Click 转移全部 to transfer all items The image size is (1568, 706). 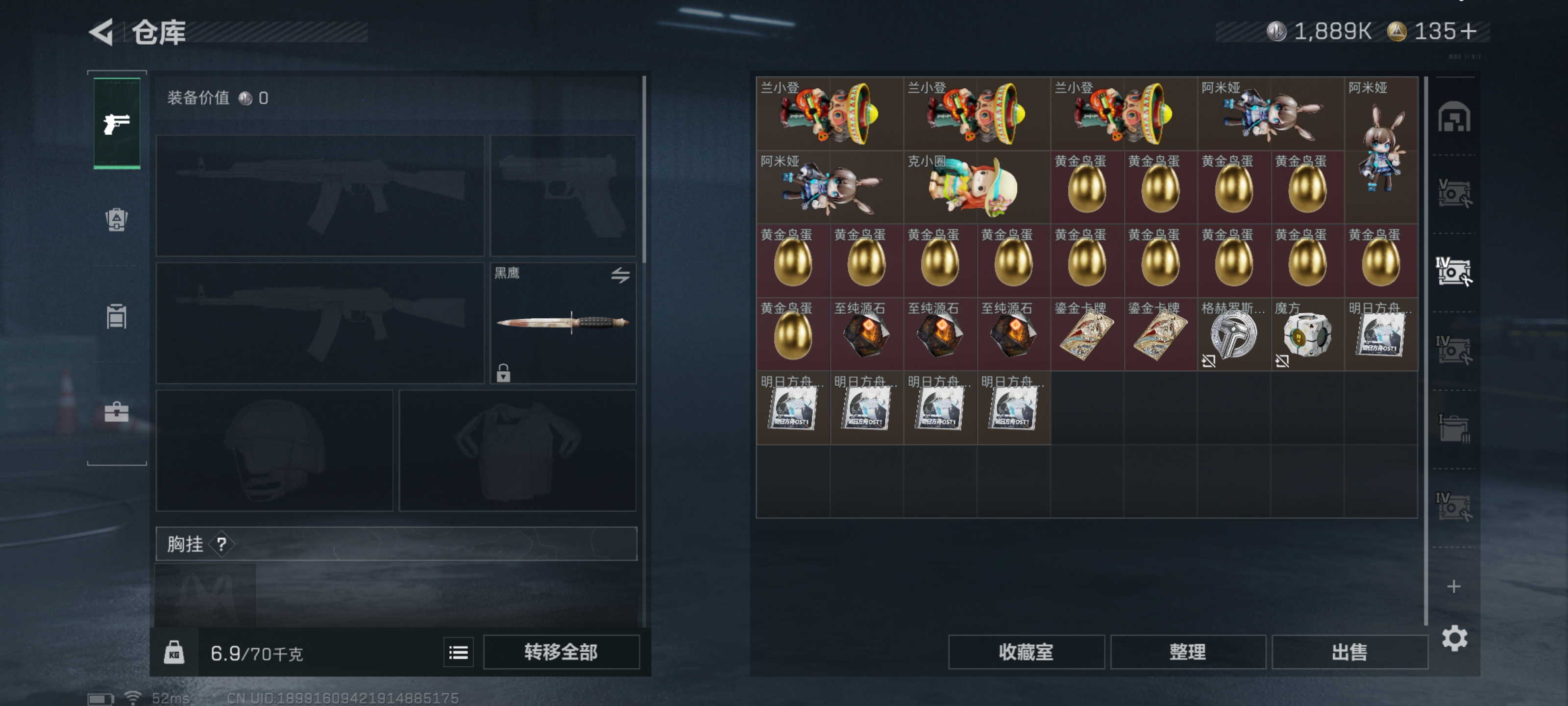(x=561, y=653)
